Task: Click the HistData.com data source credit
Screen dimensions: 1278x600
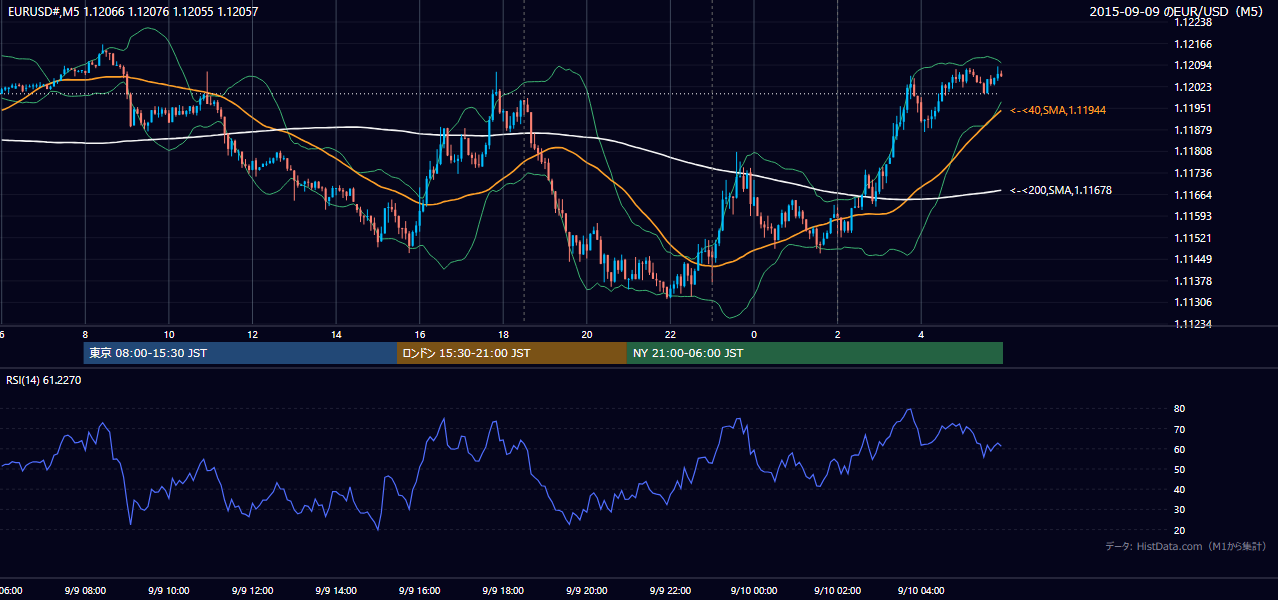Action: coord(1185,546)
